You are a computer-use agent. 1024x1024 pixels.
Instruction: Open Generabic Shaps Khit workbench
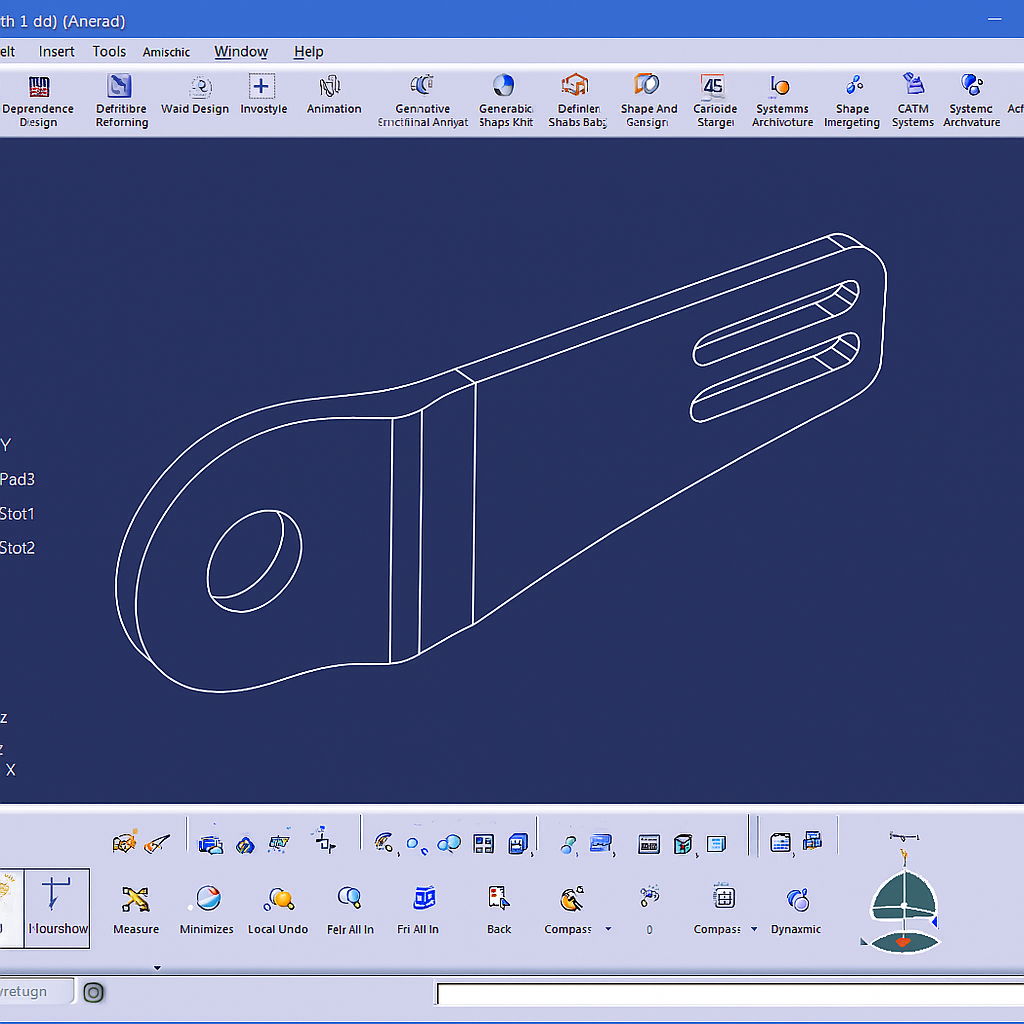tap(504, 85)
